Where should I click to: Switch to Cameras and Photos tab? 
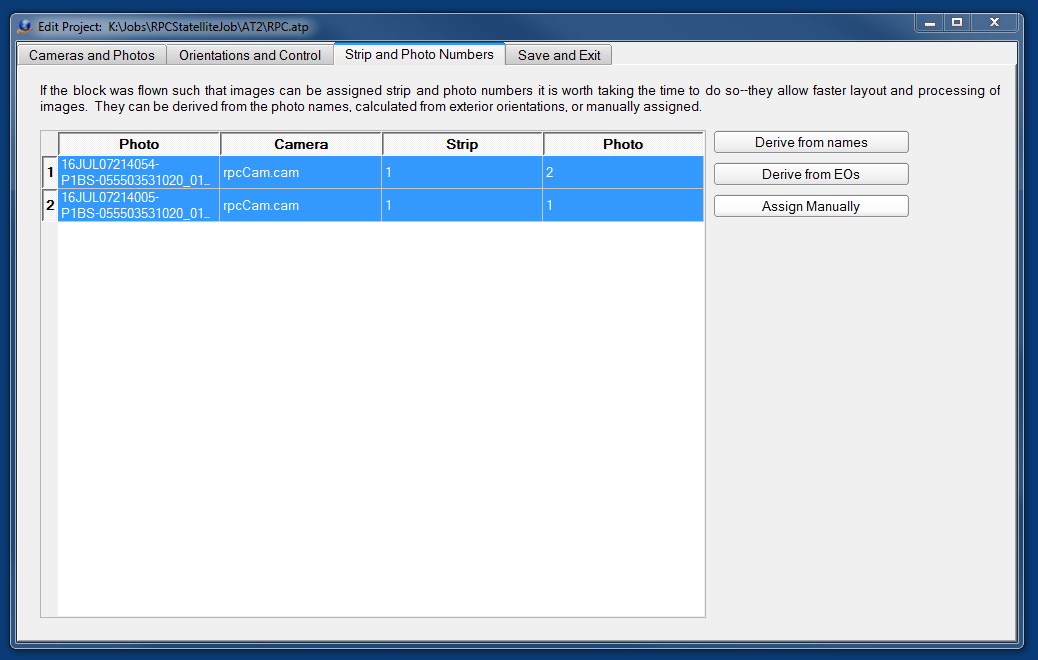point(91,55)
